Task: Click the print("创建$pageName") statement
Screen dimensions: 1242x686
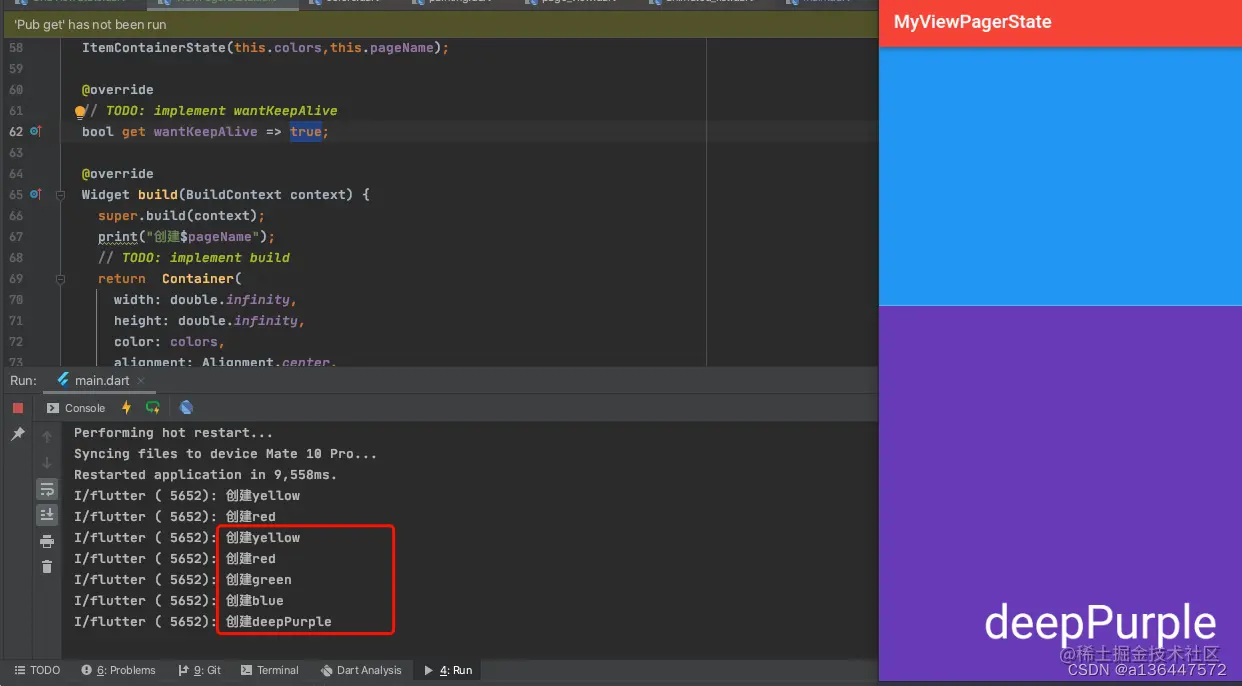Action: 186,237
